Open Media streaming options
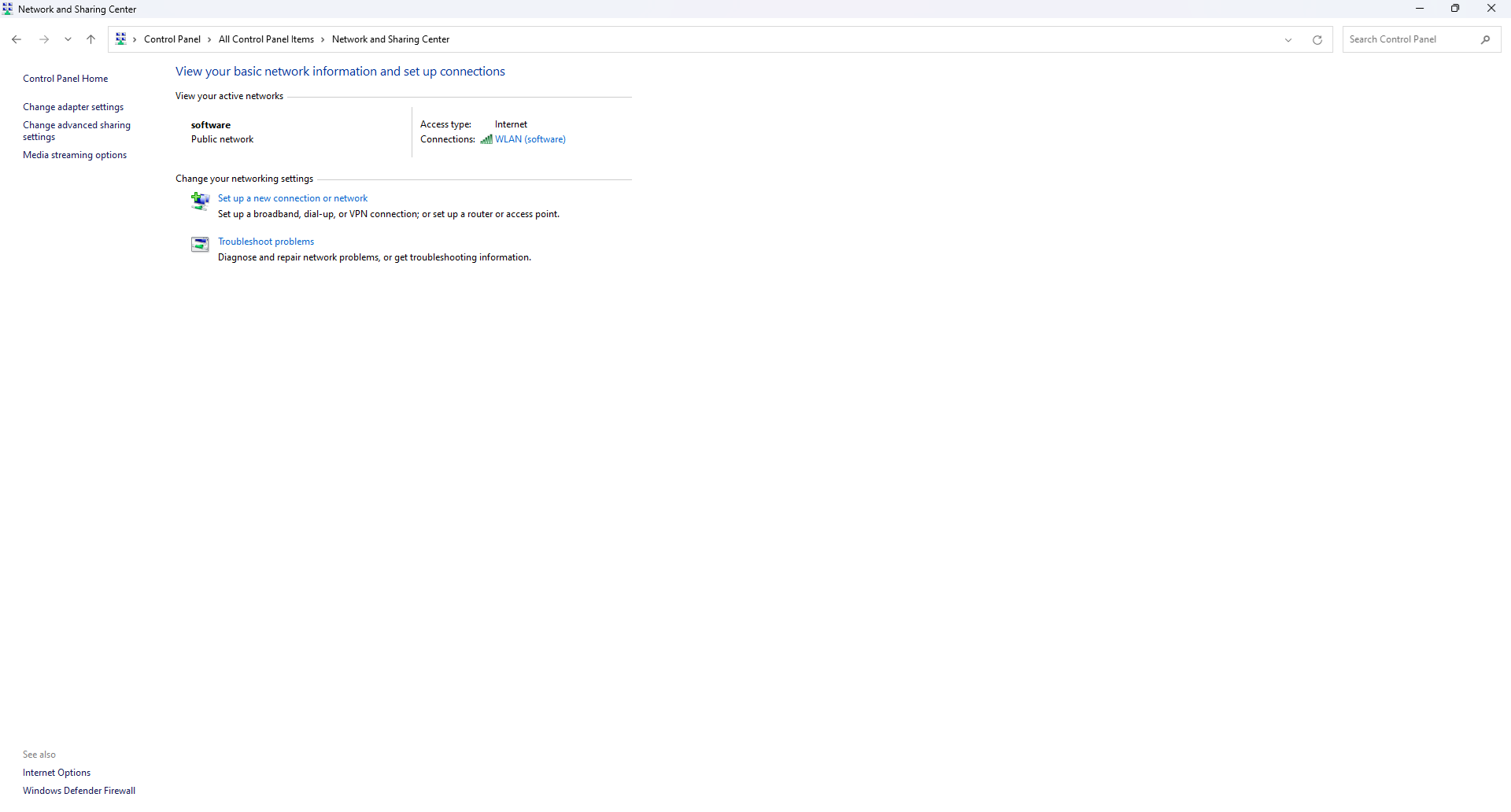Image resolution: width=1511 pixels, height=812 pixels. pyautogui.click(x=75, y=155)
